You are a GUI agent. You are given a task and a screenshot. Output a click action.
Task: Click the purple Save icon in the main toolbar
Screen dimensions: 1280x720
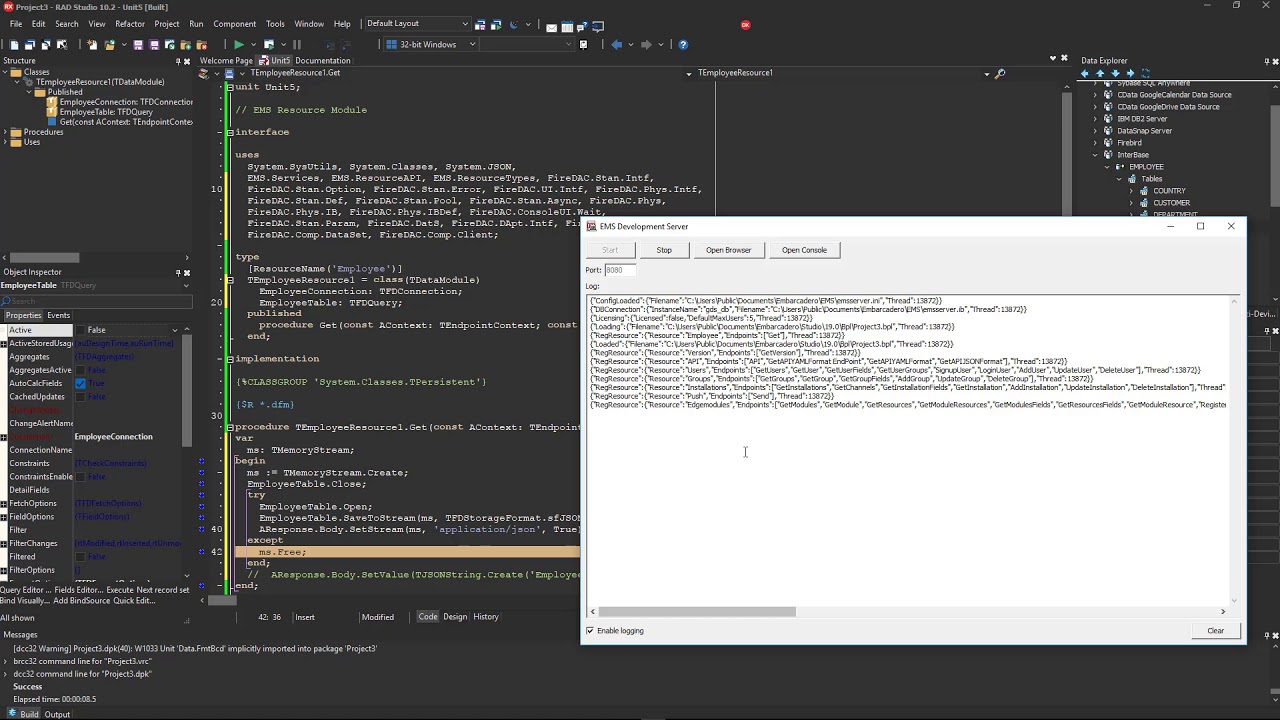coord(138,44)
